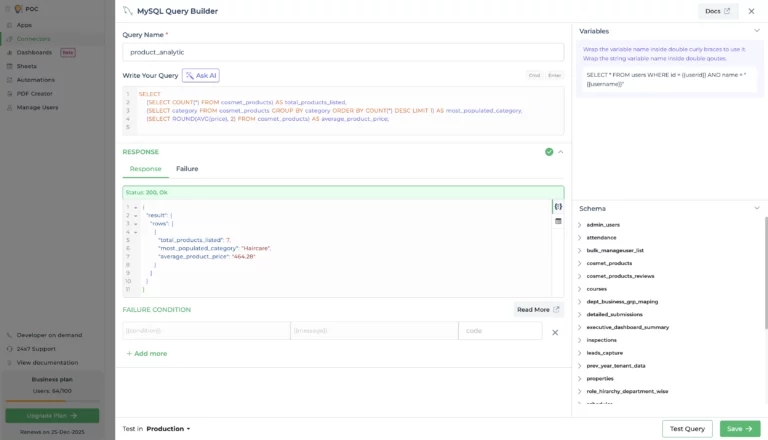
Task: Switch to the Failure tab
Action: click(187, 169)
